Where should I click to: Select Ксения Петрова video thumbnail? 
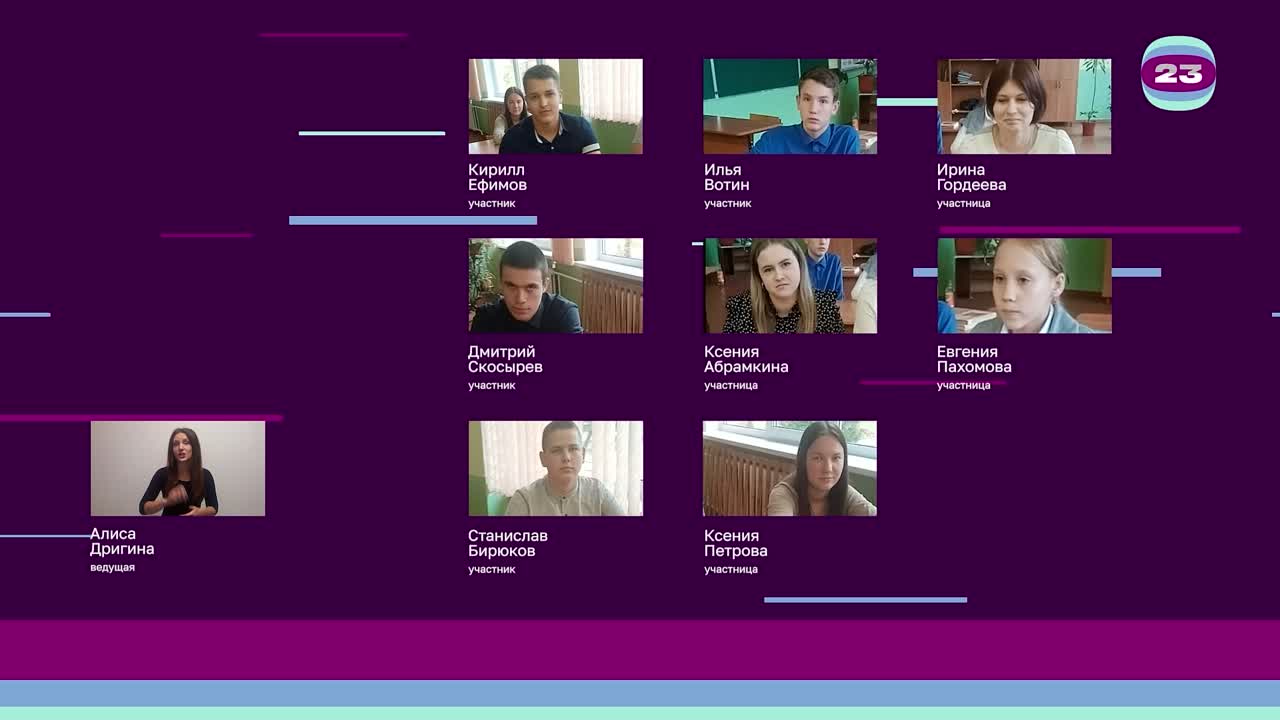pyautogui.click(x=789, y=468)
